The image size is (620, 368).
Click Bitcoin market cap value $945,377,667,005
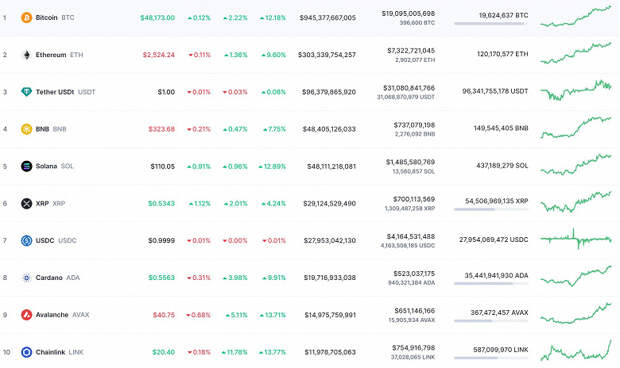(x=327, y=18)
